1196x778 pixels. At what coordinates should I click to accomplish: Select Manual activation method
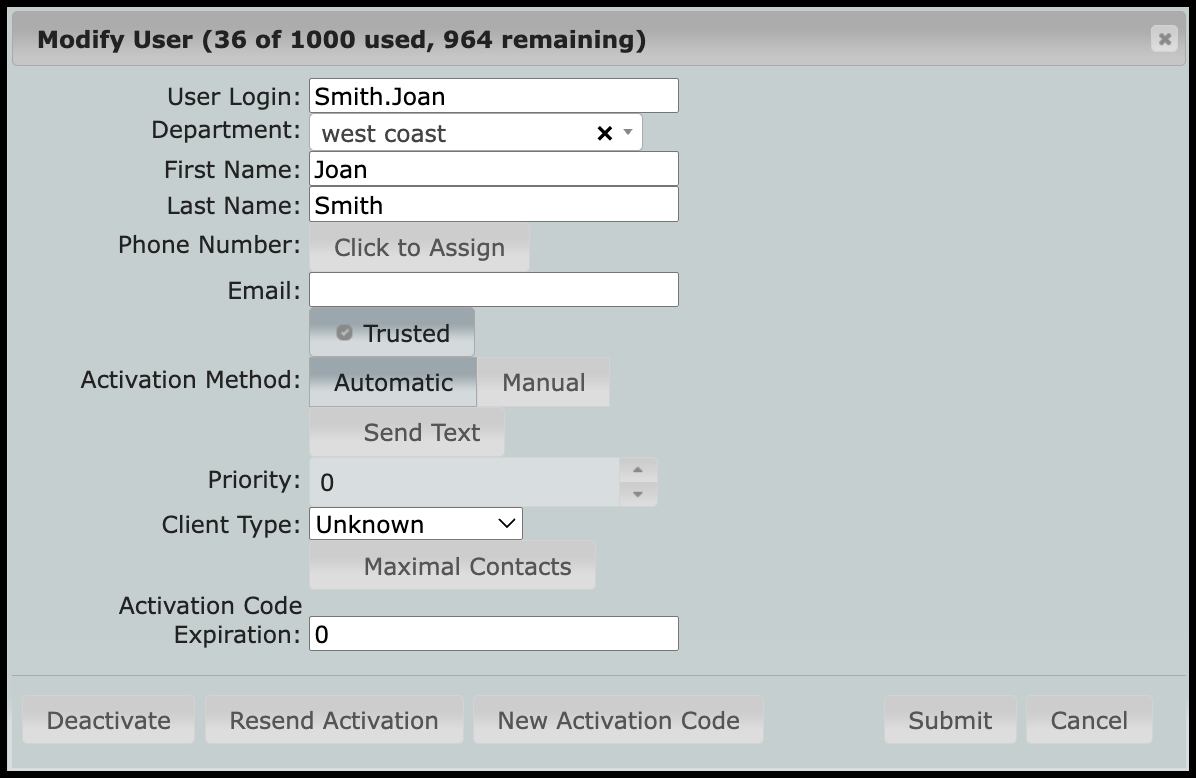[543, 382]
